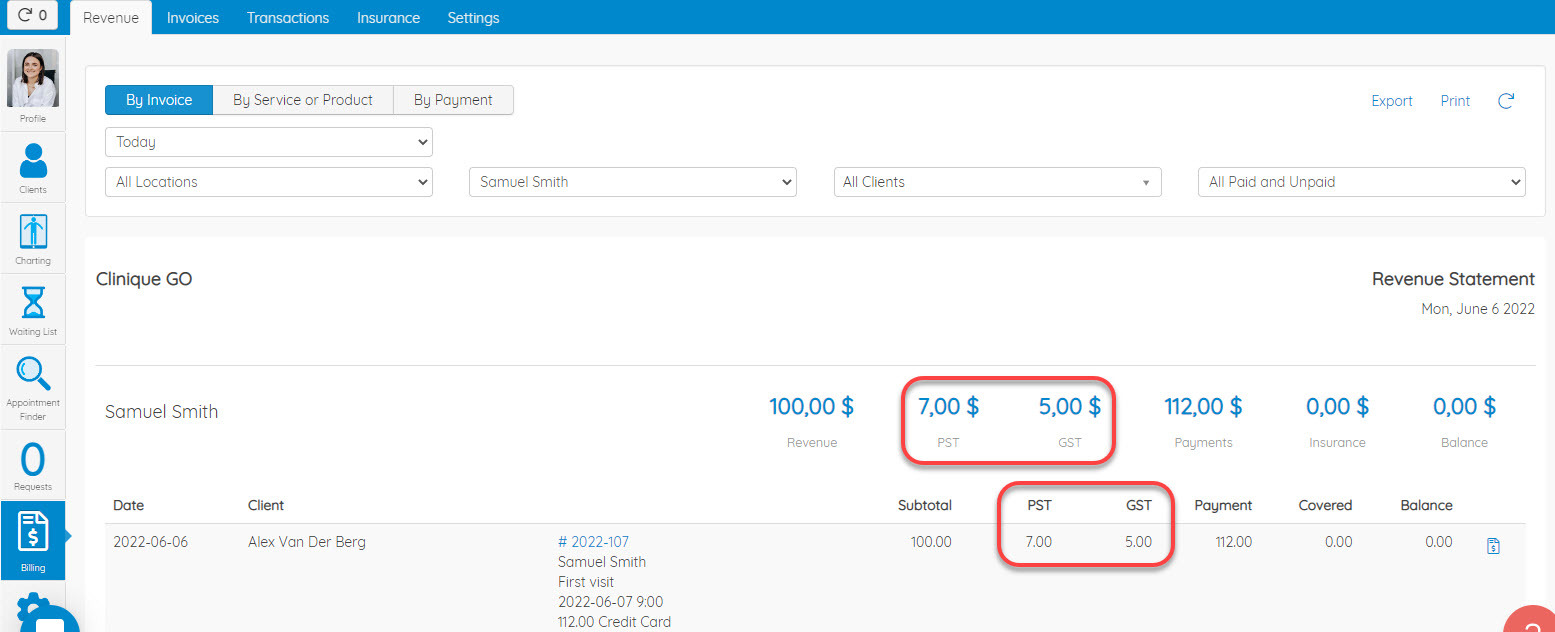Switch to the Invoices tab
The height and width of the screenshot is (632, 1555).
coord(193,18)
